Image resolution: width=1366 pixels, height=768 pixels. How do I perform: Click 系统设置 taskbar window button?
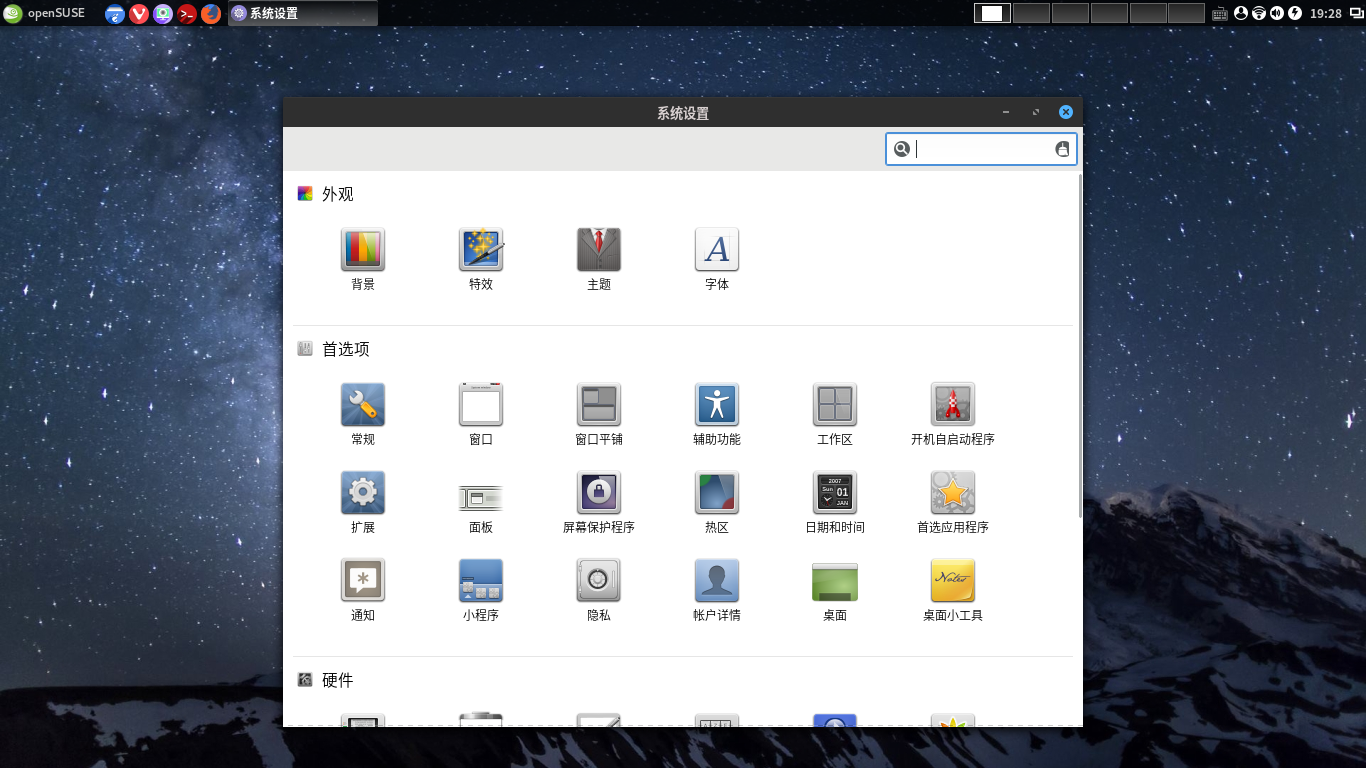coord(303,13)
